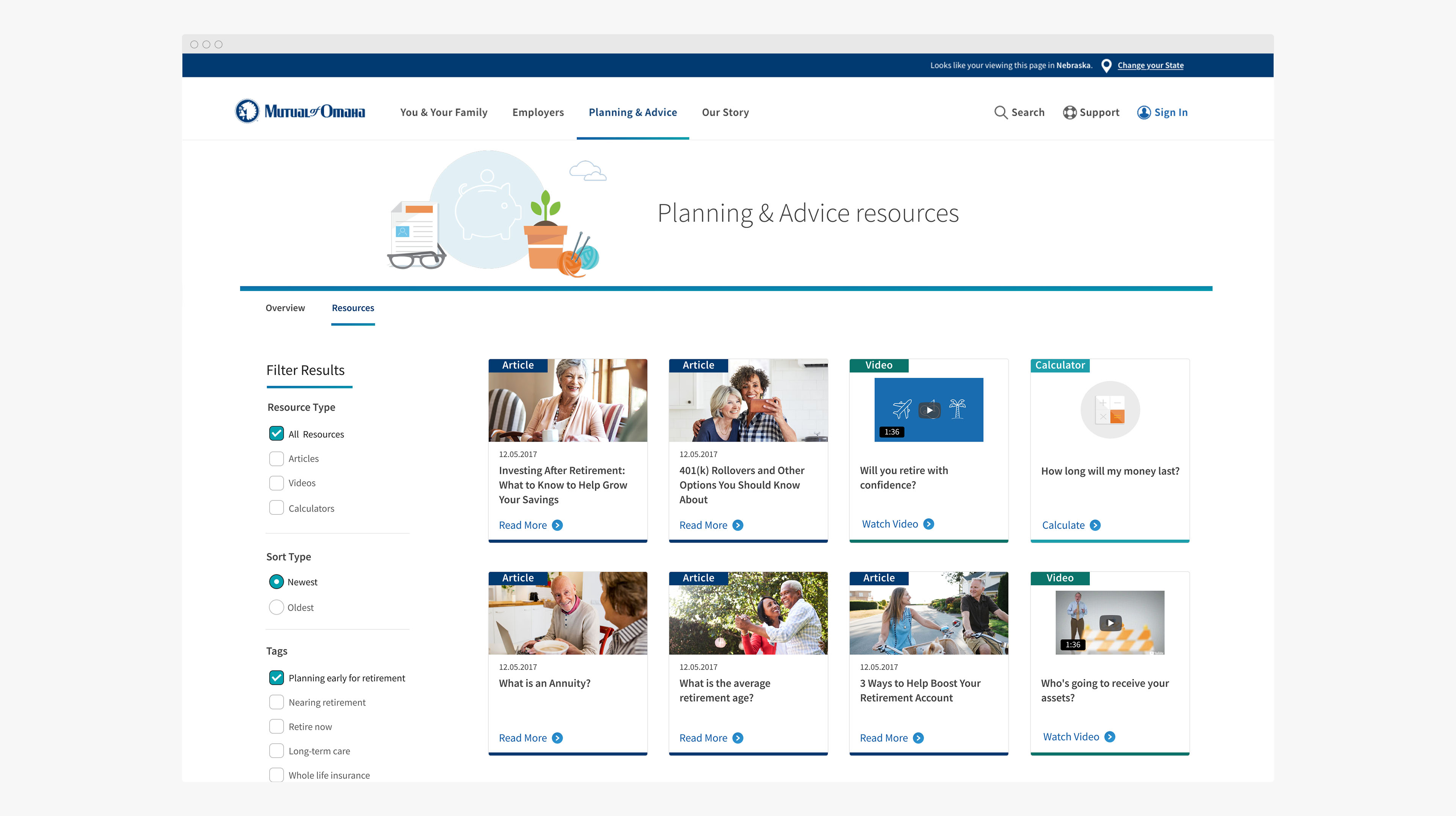Viewport: 1456px width, 816px height.
Task: Open the You & Your Family menu
Action: (x=444, y=112)
